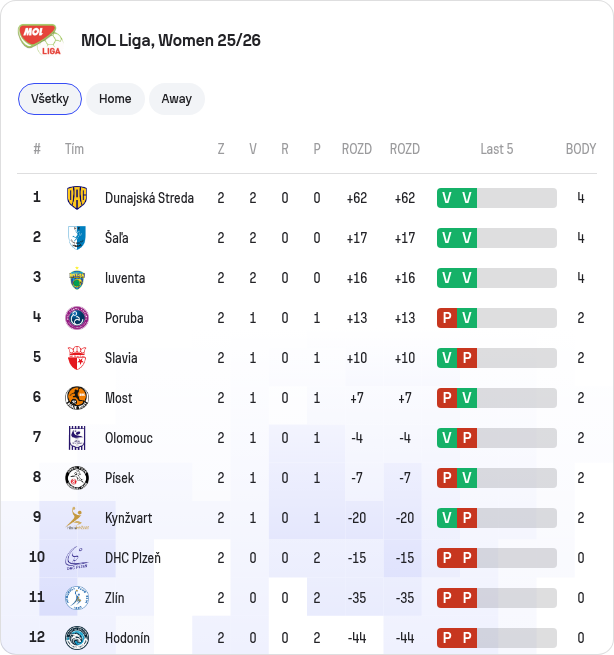
Task: Select the Hodonín team emblem
Action: 77,638
